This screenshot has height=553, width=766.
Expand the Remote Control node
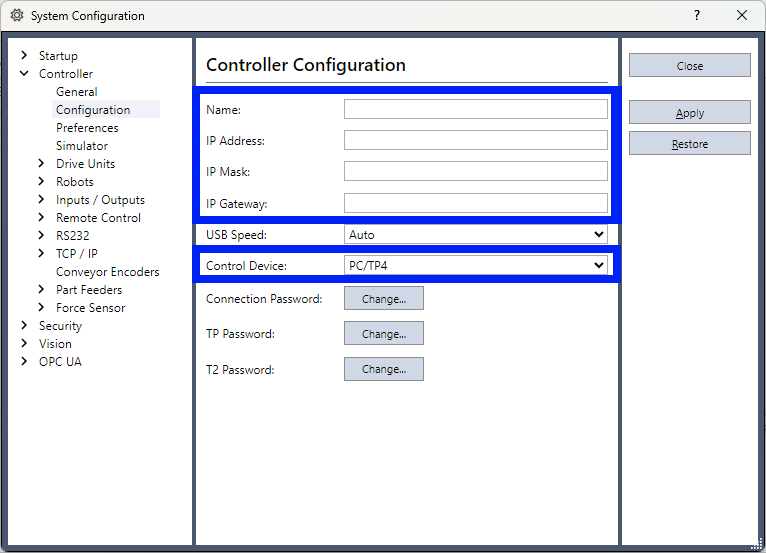[x=42, y=217]
